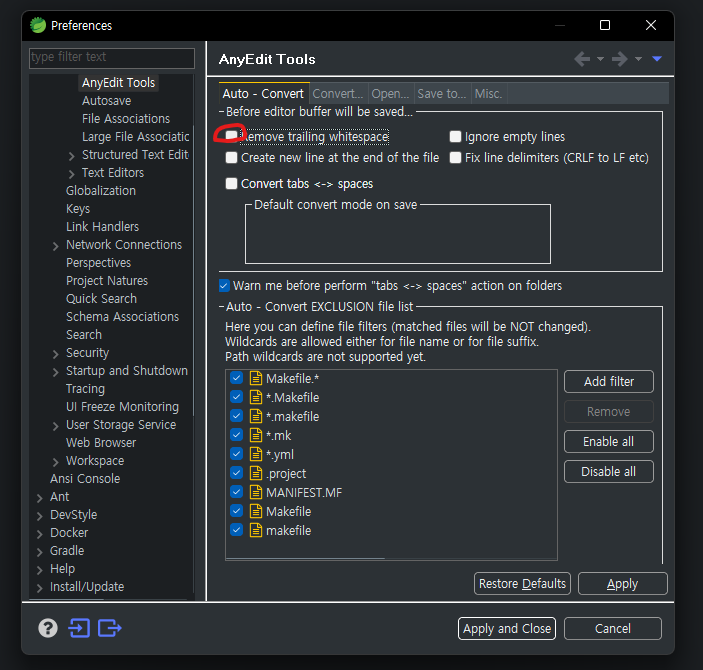Screen dimensions: 703x670
Task: Expand Network Connections tree node
Action: coord(55,246)
